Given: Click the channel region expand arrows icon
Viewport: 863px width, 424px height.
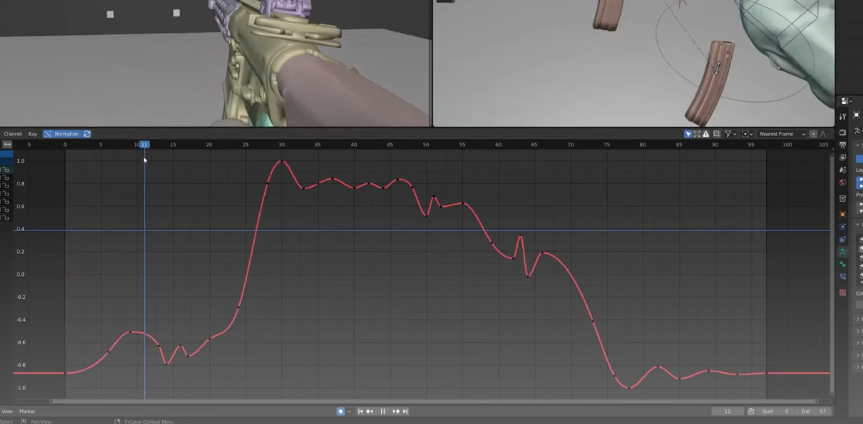Looking at the screenshot, I should tap(7, 144).
